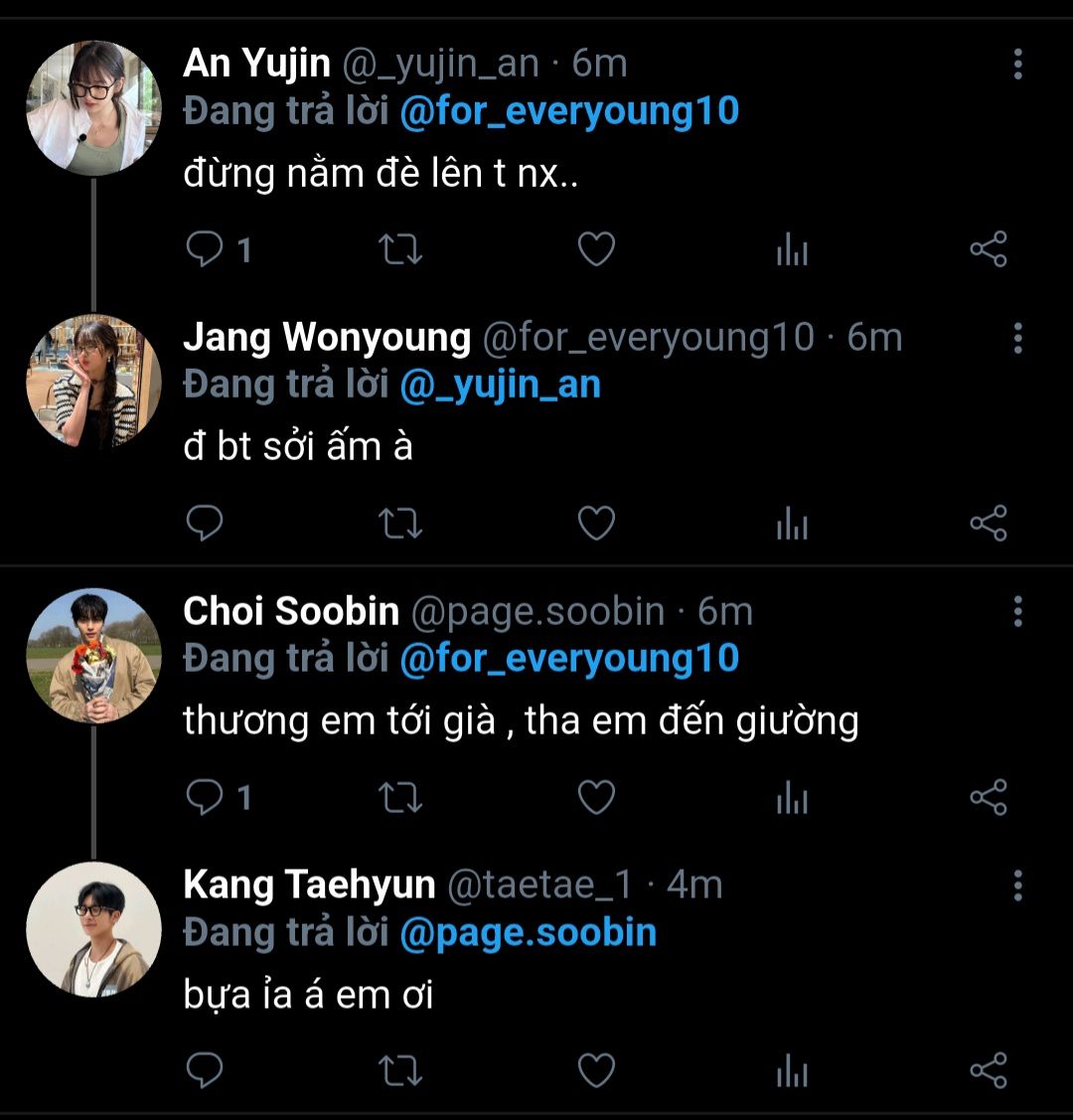Screen dimensions: 1073x1120
Task: Retweet Jang Wonyoung's reply
Action: (401, 523)
